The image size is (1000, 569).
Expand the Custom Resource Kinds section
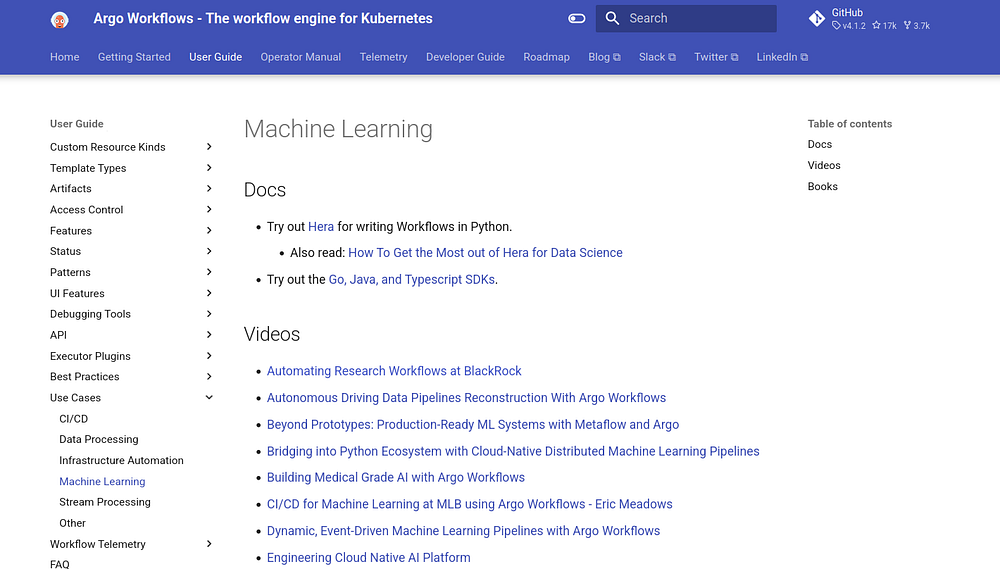pyautogui.click(x=209, y=147)
